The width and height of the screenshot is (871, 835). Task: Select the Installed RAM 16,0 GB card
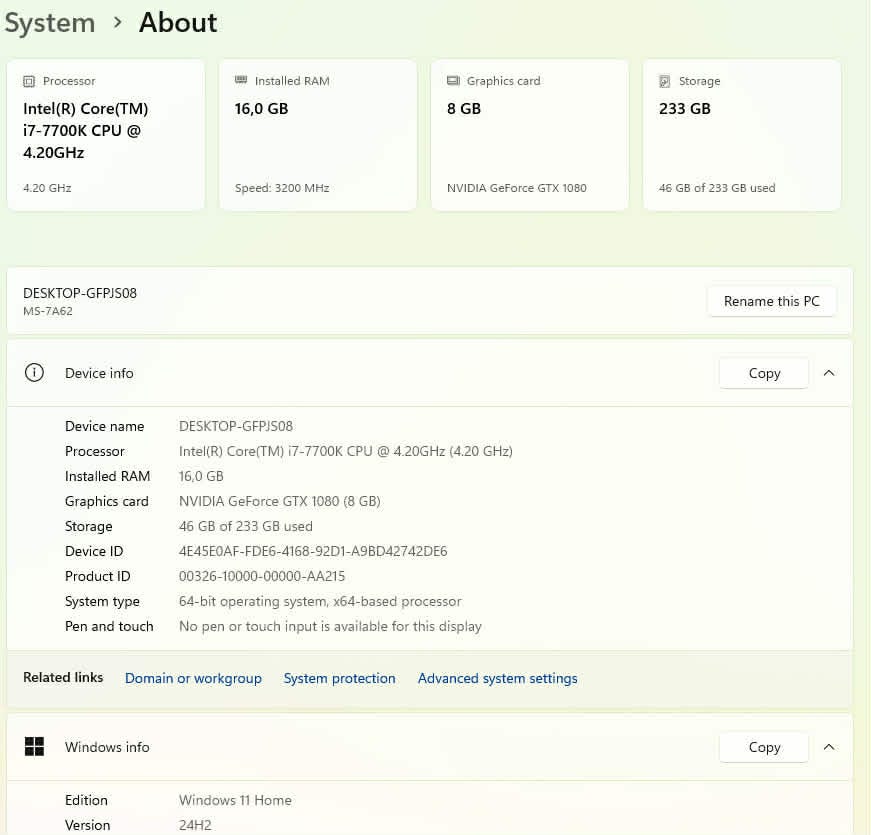317,135
